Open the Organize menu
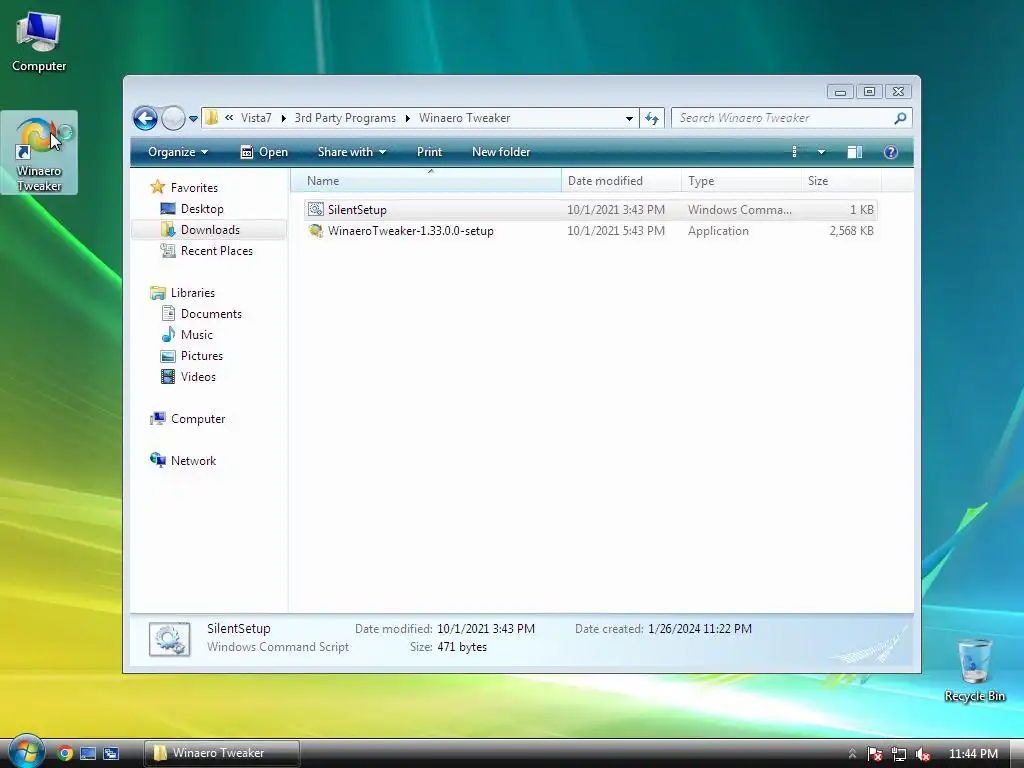1024x768 pixels. click(178, 152)
